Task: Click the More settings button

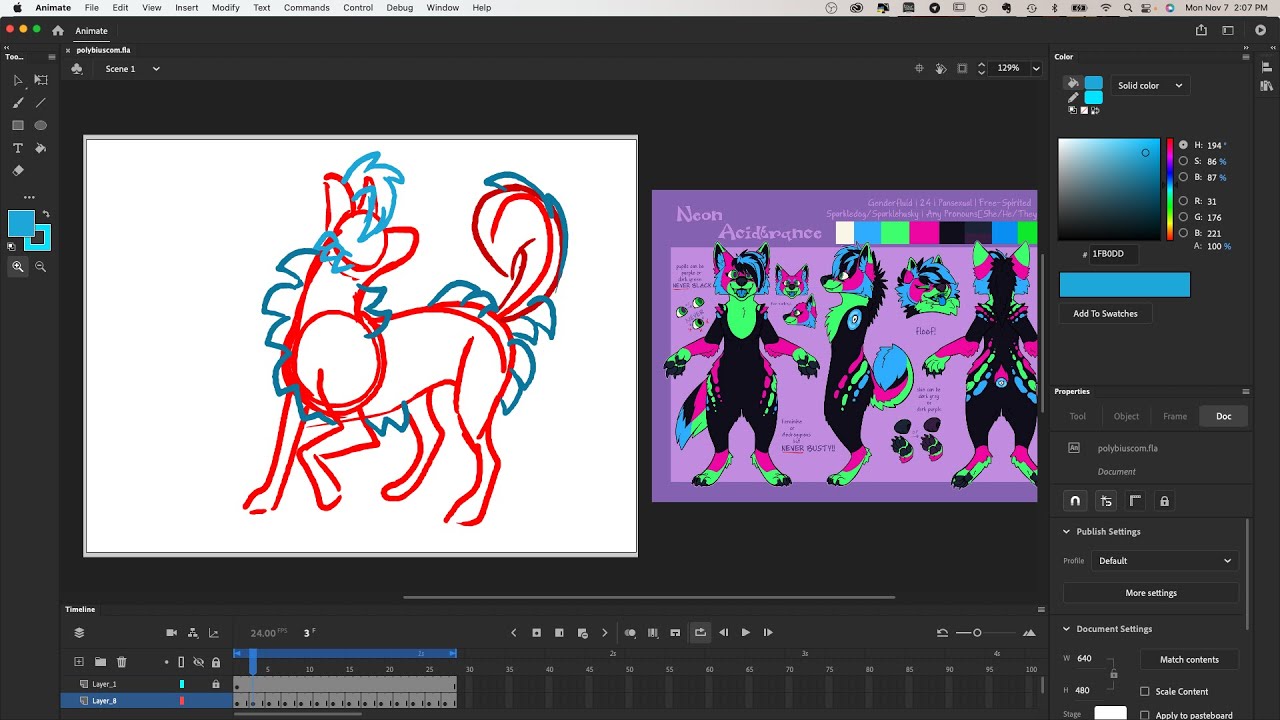Action: coord(1151,593)
